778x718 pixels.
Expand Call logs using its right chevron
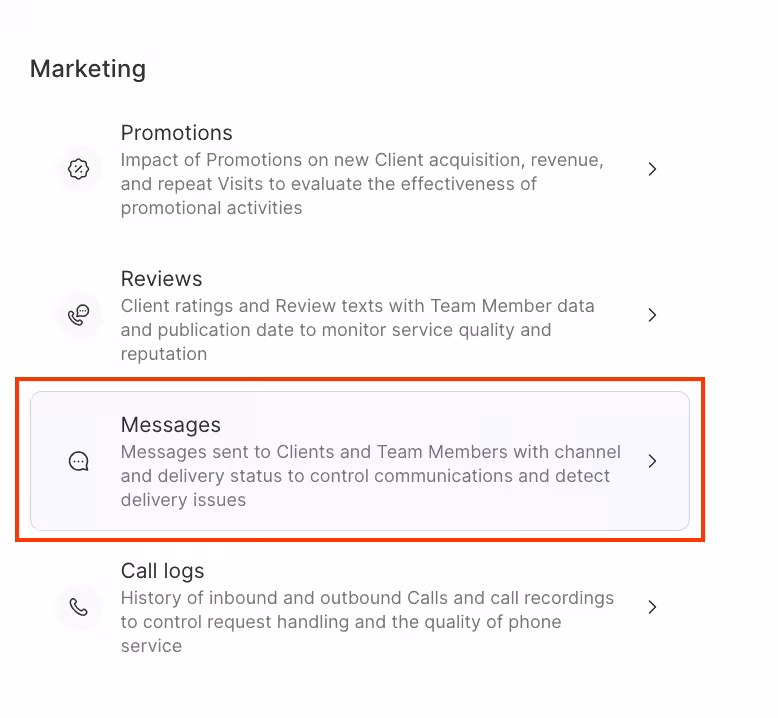(652, 607)
